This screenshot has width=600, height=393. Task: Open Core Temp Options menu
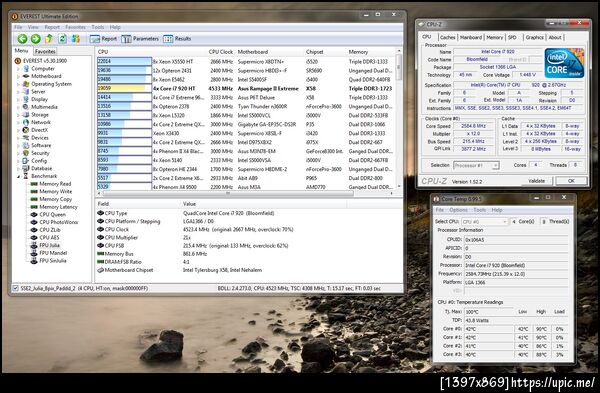click(458, 210)
